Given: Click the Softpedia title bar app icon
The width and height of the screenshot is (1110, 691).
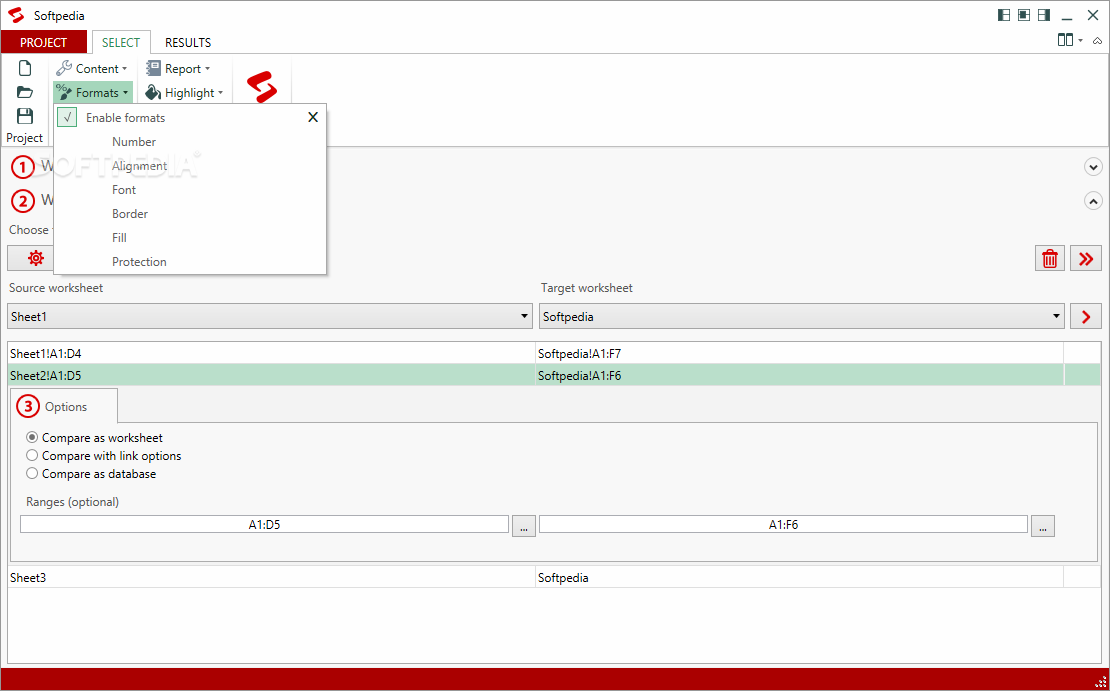Looking at the screenshot, I should (x=16, y=15).
